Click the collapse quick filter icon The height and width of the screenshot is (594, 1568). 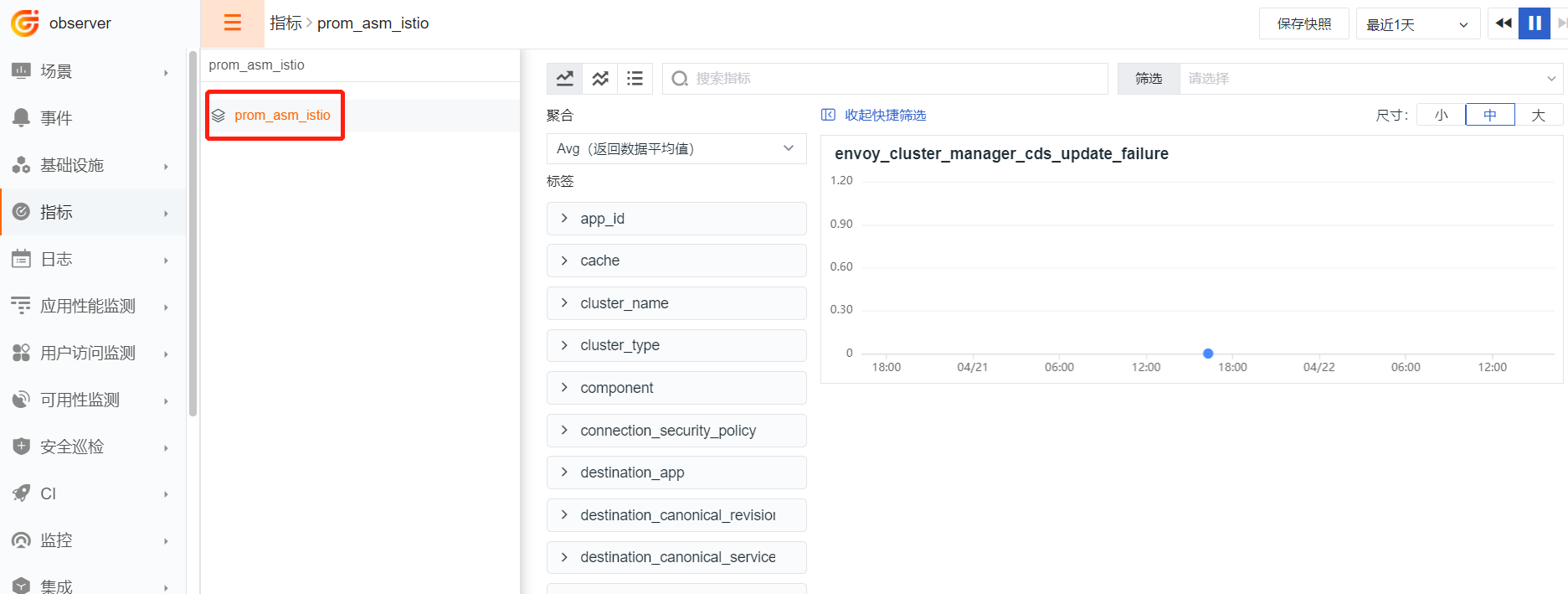tap(828, 115)
